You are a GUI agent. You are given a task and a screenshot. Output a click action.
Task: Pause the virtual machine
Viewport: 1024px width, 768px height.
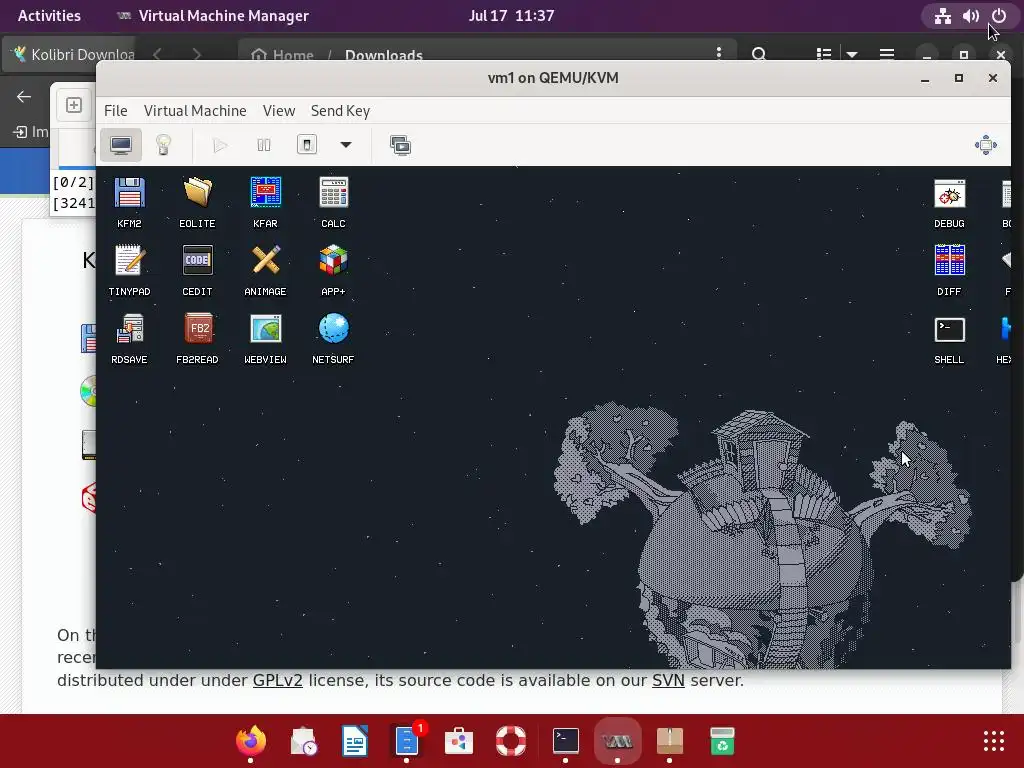click(x=264, y=145)
